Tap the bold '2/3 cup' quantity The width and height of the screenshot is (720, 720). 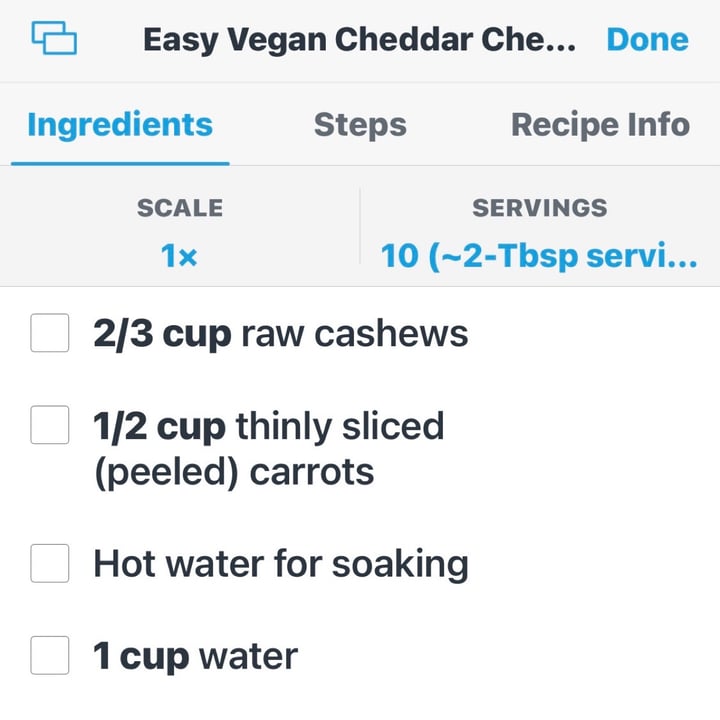coord(162,335)
